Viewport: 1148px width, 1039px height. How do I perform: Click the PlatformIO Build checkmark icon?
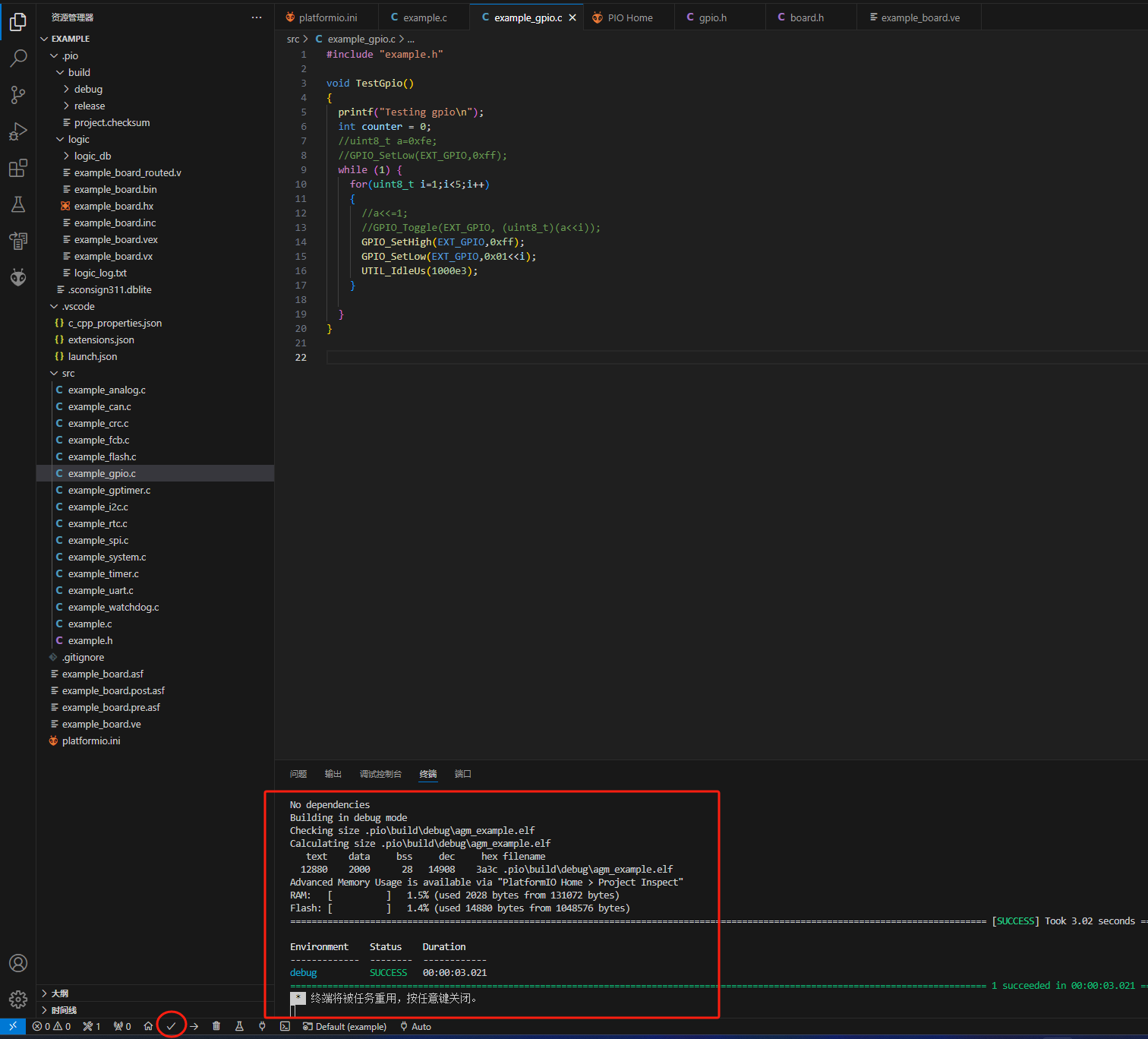click(x=172, y=1026)
